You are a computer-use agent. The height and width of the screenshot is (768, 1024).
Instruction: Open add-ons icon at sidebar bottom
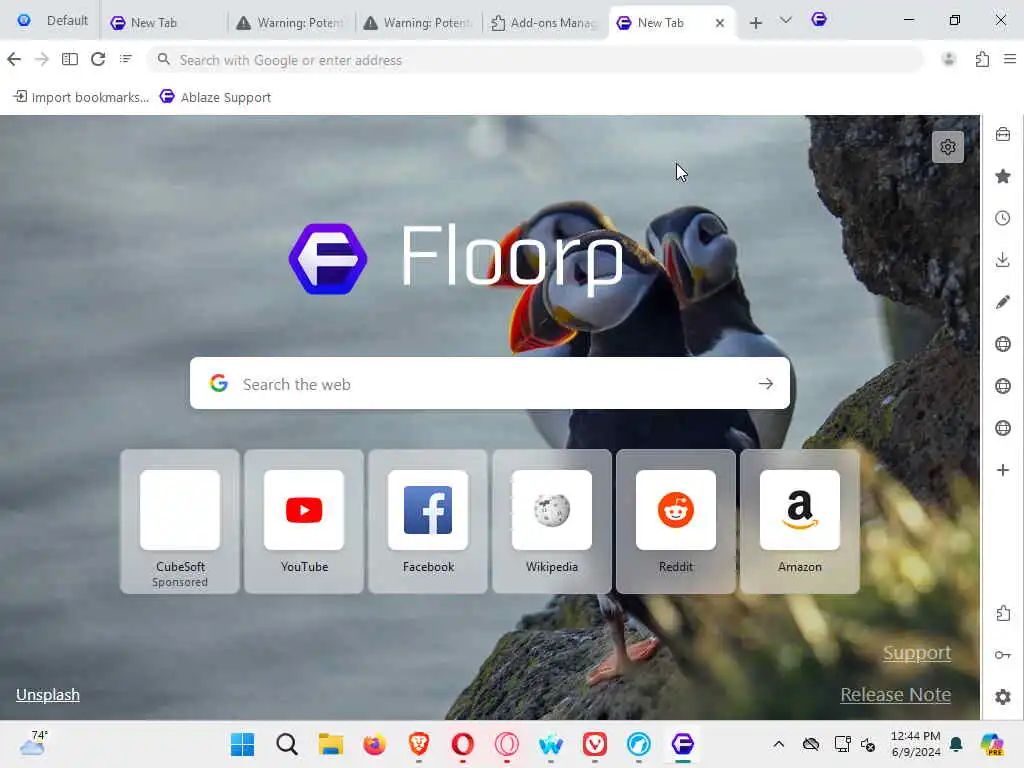pyautogui.click(x=1003, y=613)
